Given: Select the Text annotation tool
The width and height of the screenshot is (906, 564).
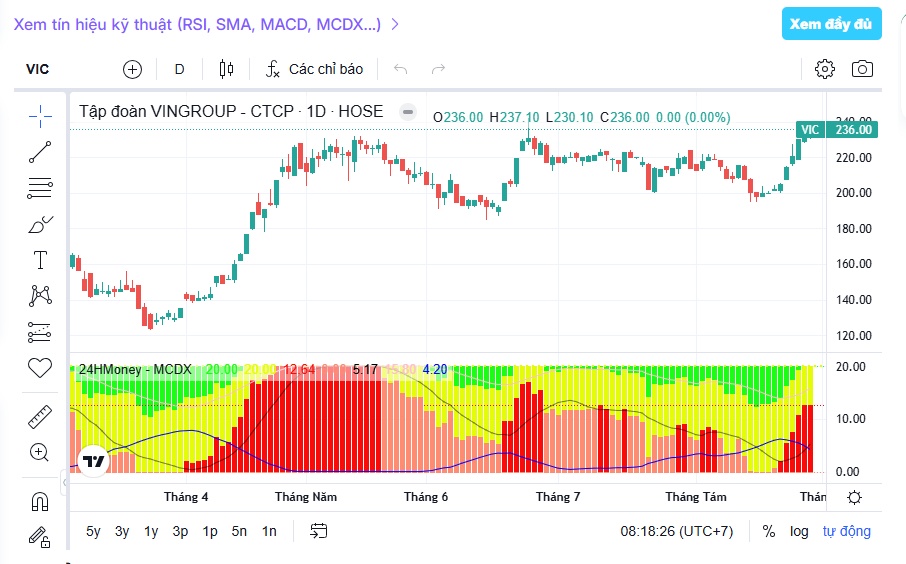Looking at the screenshot, I should (x=40, y=260).
